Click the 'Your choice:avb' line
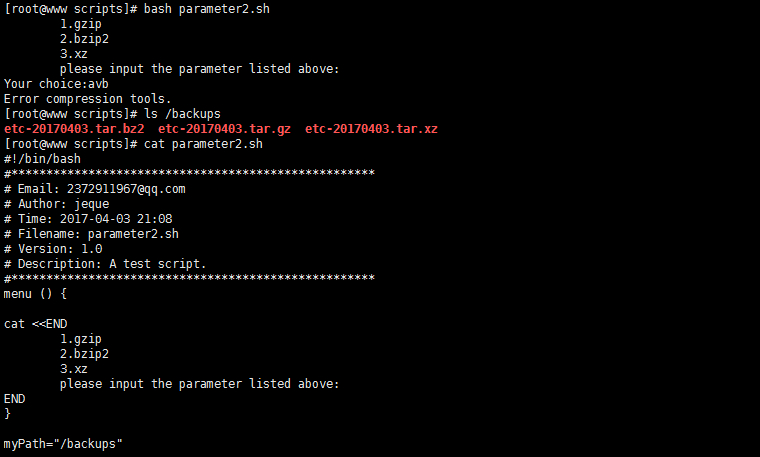This screenshot has width=760, height=457. pos(56,84)
